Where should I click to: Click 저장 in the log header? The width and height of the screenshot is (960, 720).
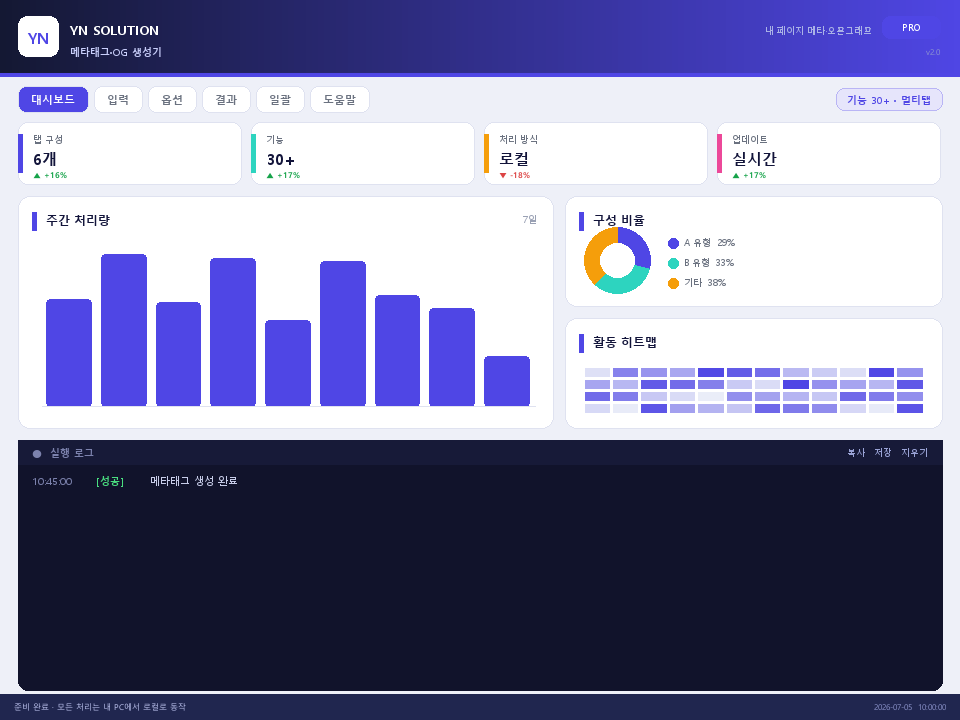[883, 452]
